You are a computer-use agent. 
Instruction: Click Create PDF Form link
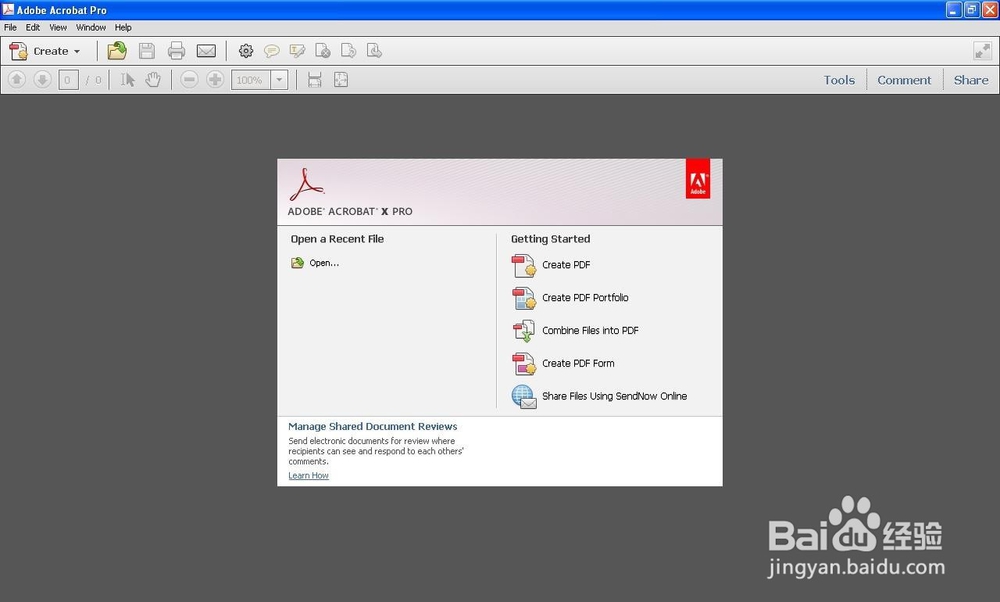[578, 363]
